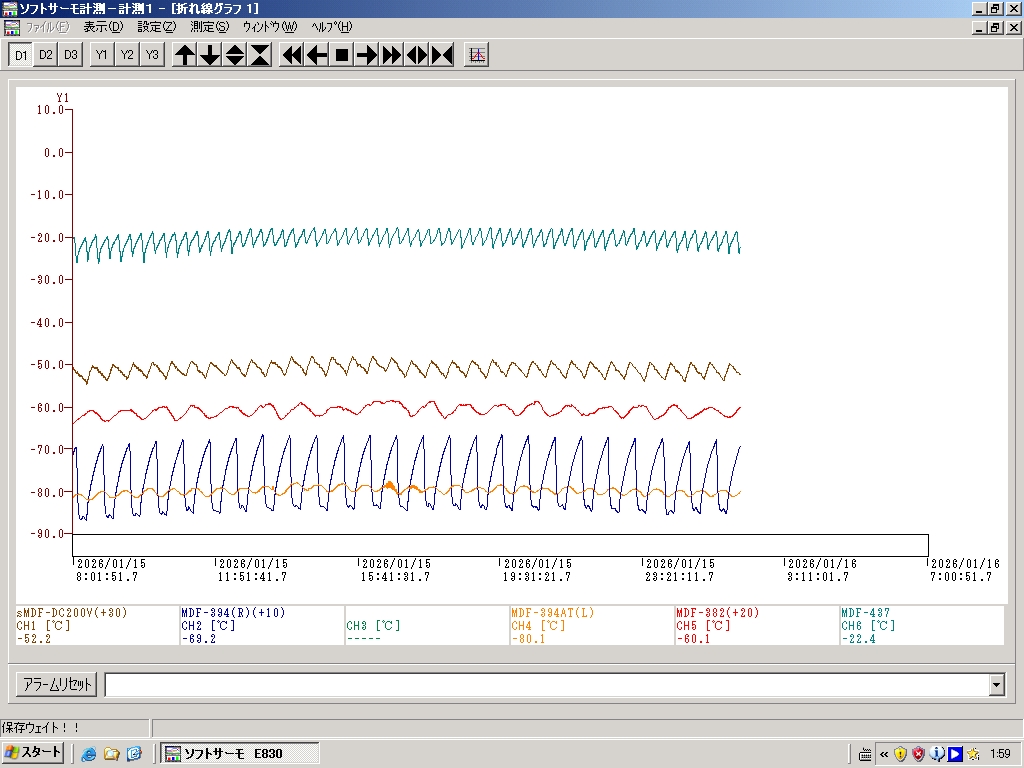Open the 表示(D) menu
1024x768 pixels.
coord(103,27)
